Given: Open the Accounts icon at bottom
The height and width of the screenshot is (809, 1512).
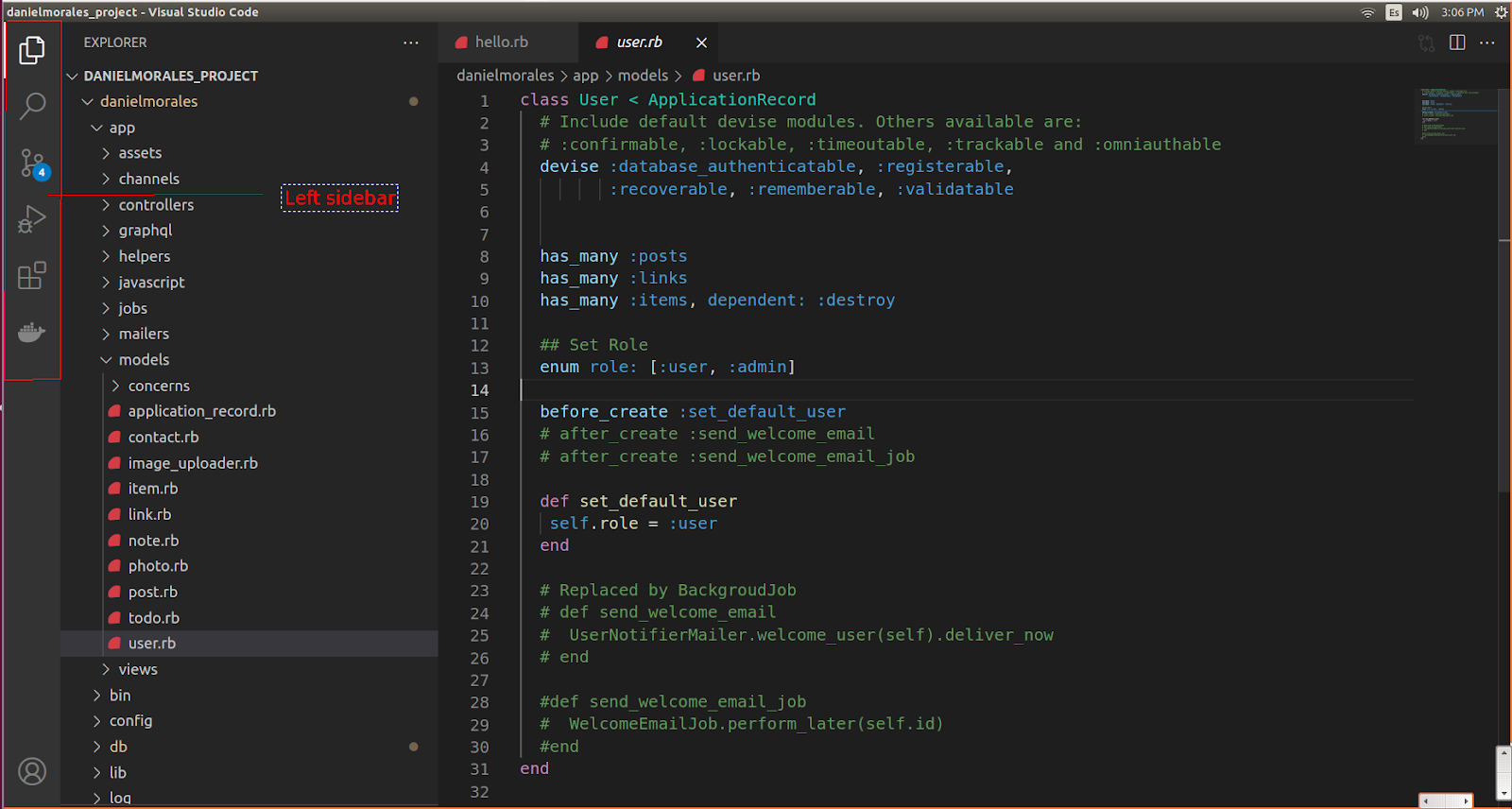Looking at the screenshot, I should [x=32, y=772].
